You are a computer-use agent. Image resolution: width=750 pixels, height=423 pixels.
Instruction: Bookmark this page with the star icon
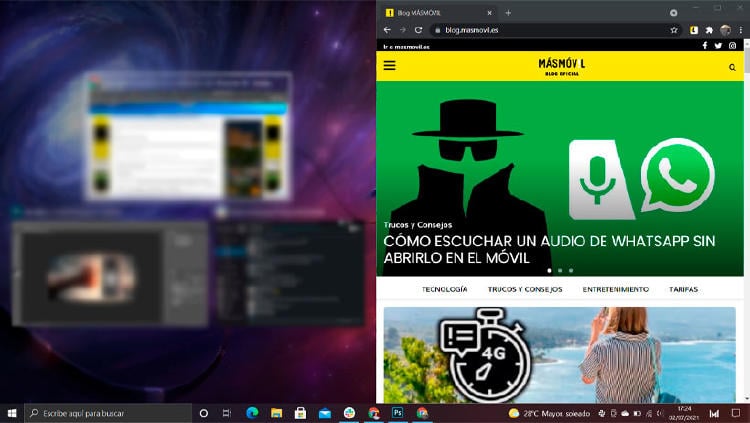(x=674, y=30)
